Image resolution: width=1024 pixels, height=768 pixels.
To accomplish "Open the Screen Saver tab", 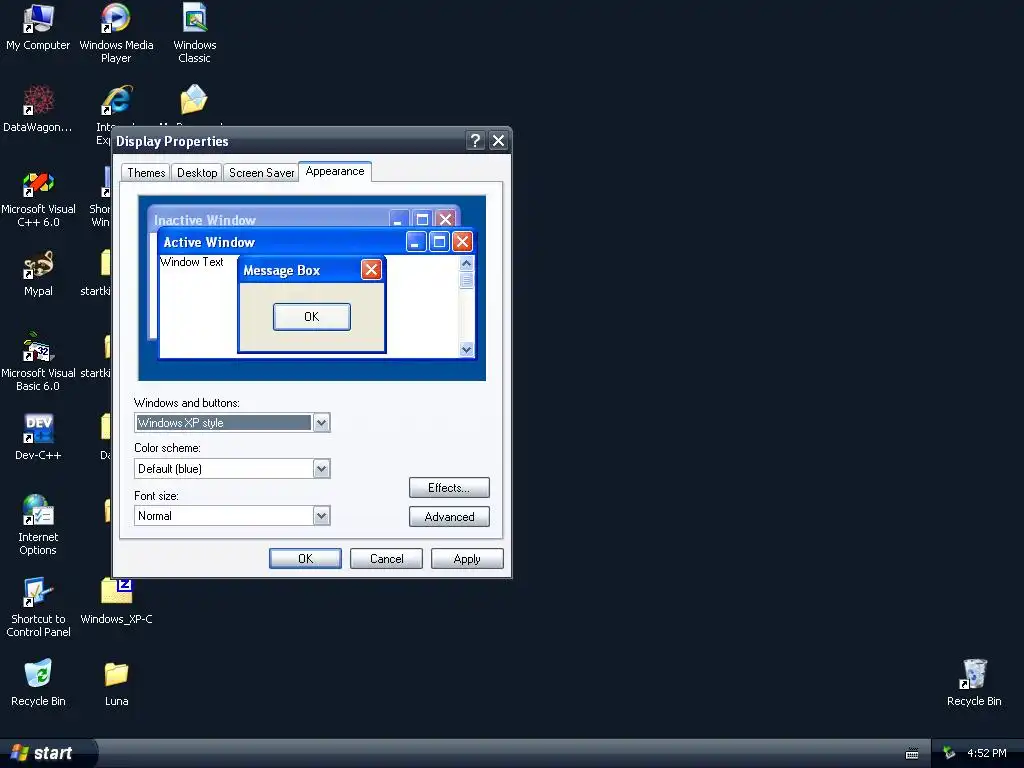I will click(x=261, y=173).
